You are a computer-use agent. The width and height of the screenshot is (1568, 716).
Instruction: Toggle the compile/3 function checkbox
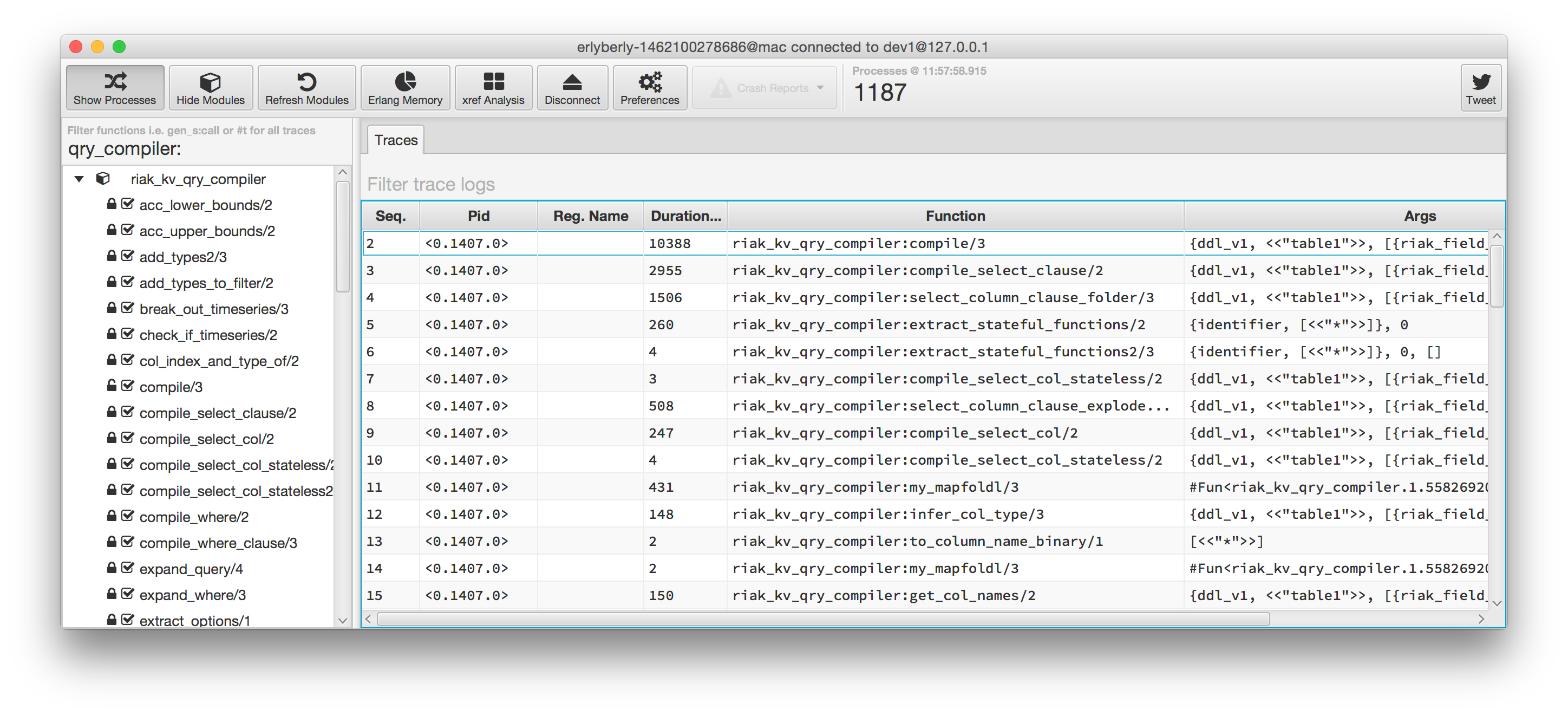pyautogui.click(x=127, y=386)
